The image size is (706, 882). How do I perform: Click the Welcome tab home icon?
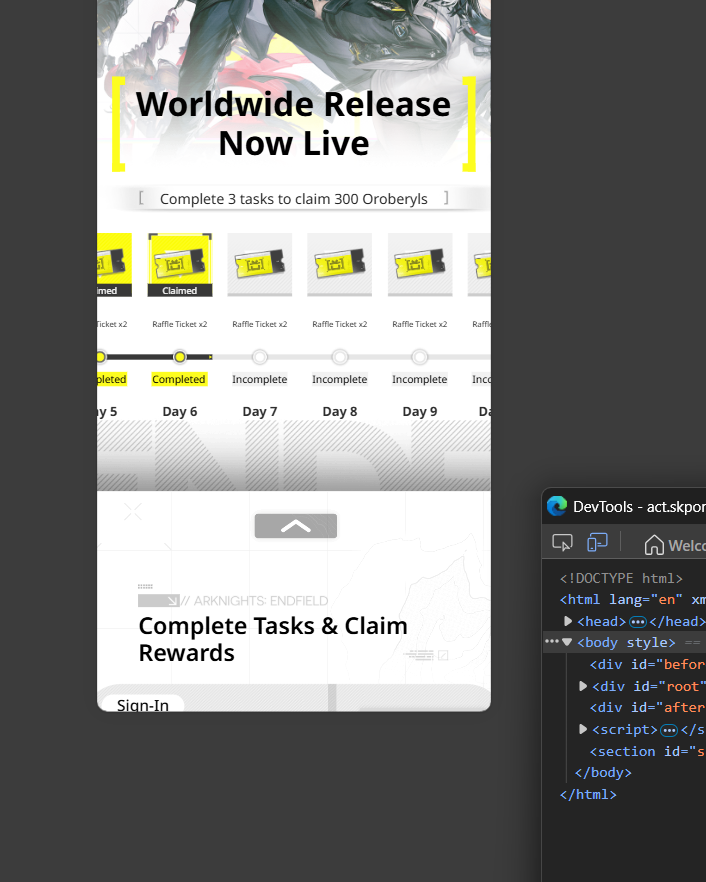(654, 545)
